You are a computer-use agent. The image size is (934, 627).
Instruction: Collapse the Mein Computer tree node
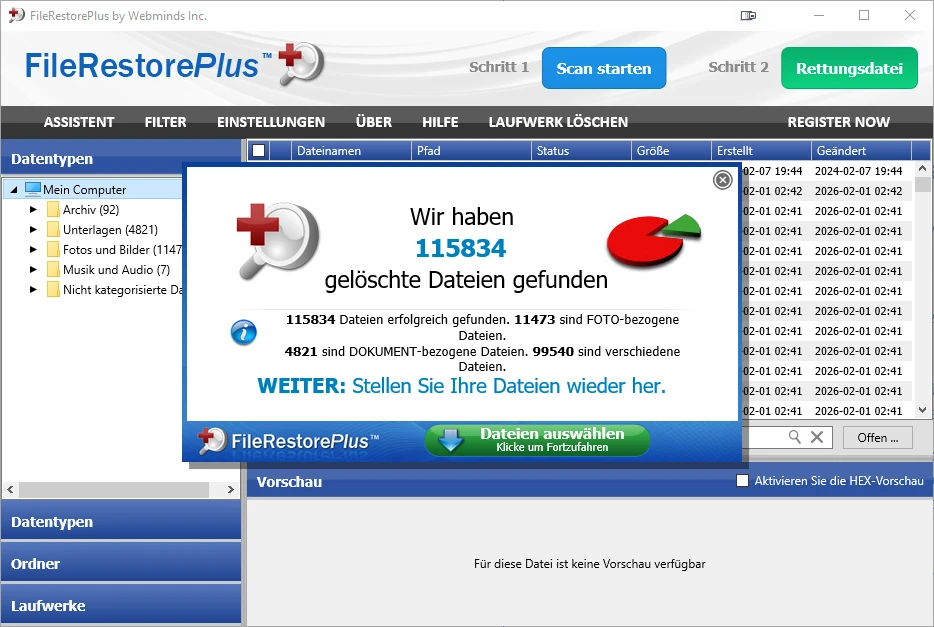[x=14, y=190]
